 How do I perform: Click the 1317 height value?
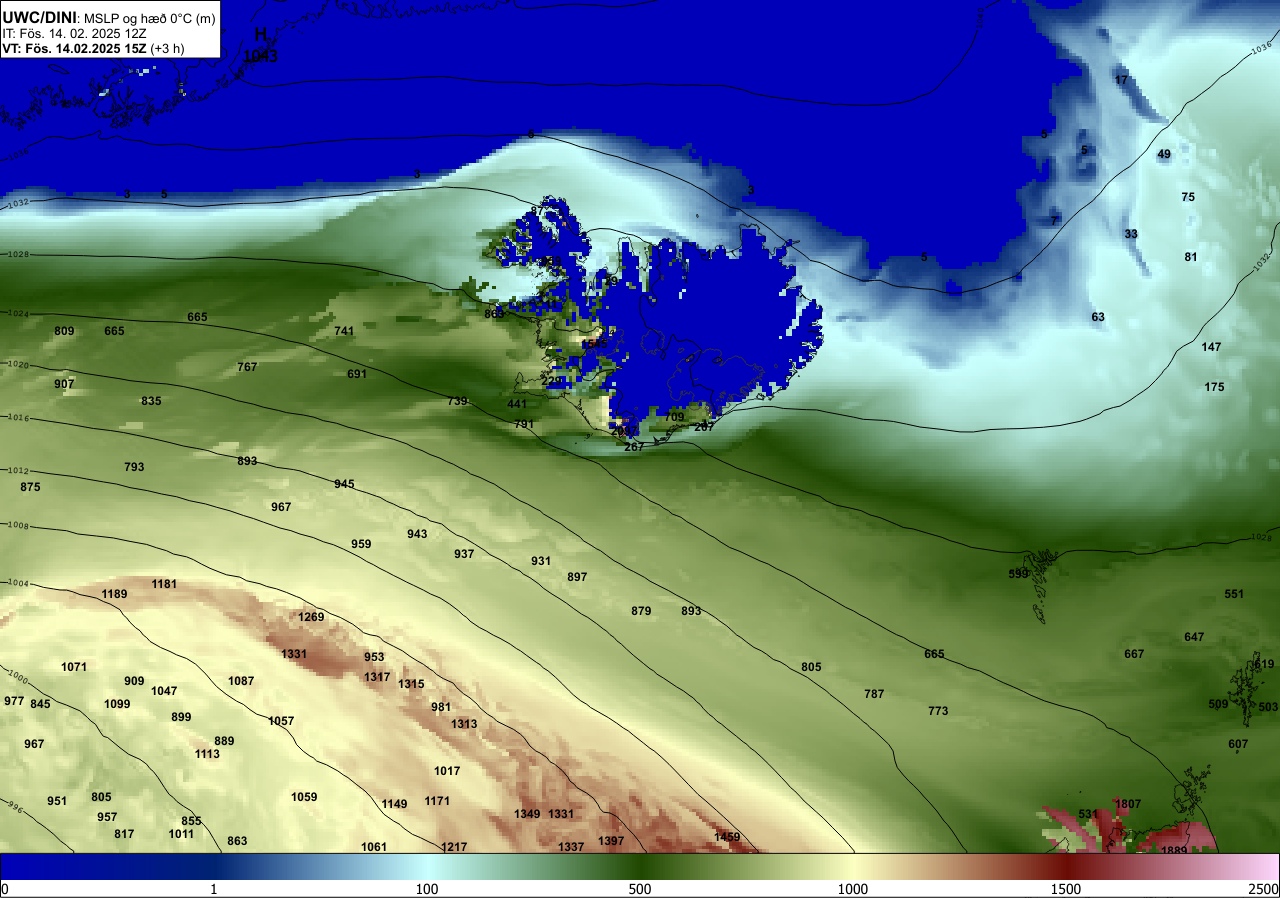pos(377,677)
